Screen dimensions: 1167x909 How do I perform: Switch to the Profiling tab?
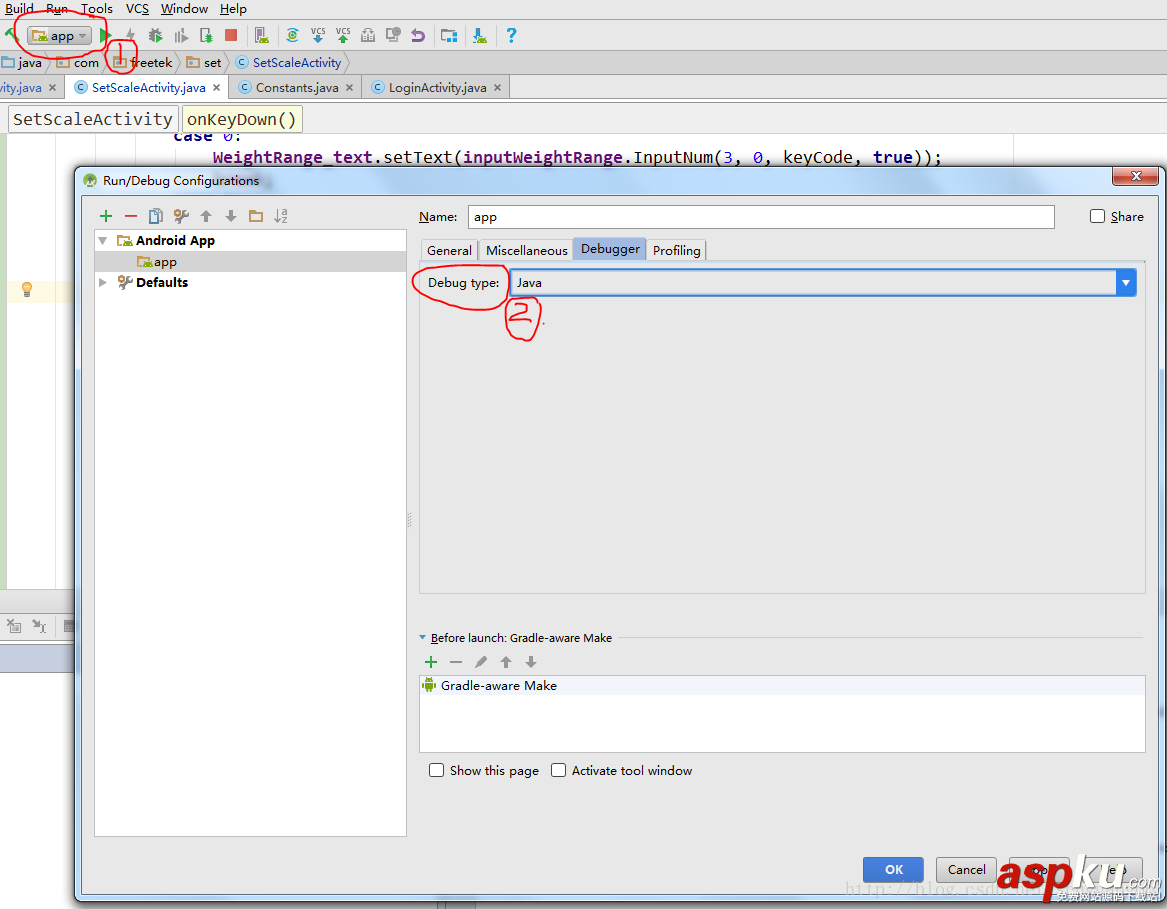click(x=676, y=250)
